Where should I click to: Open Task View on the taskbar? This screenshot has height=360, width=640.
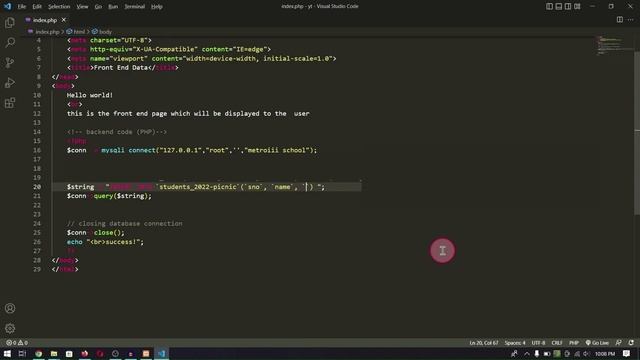[x=22, y=353]
